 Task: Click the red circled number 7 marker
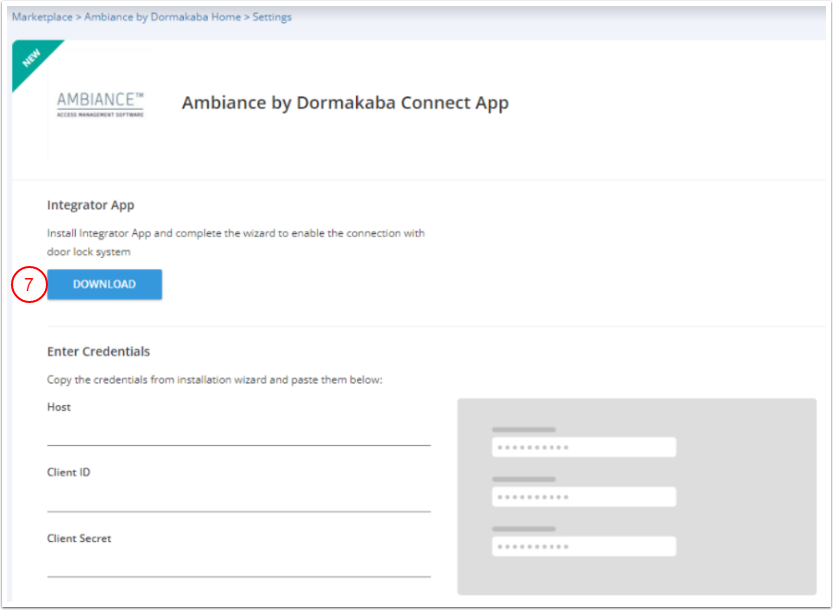[x=29, y=285]
